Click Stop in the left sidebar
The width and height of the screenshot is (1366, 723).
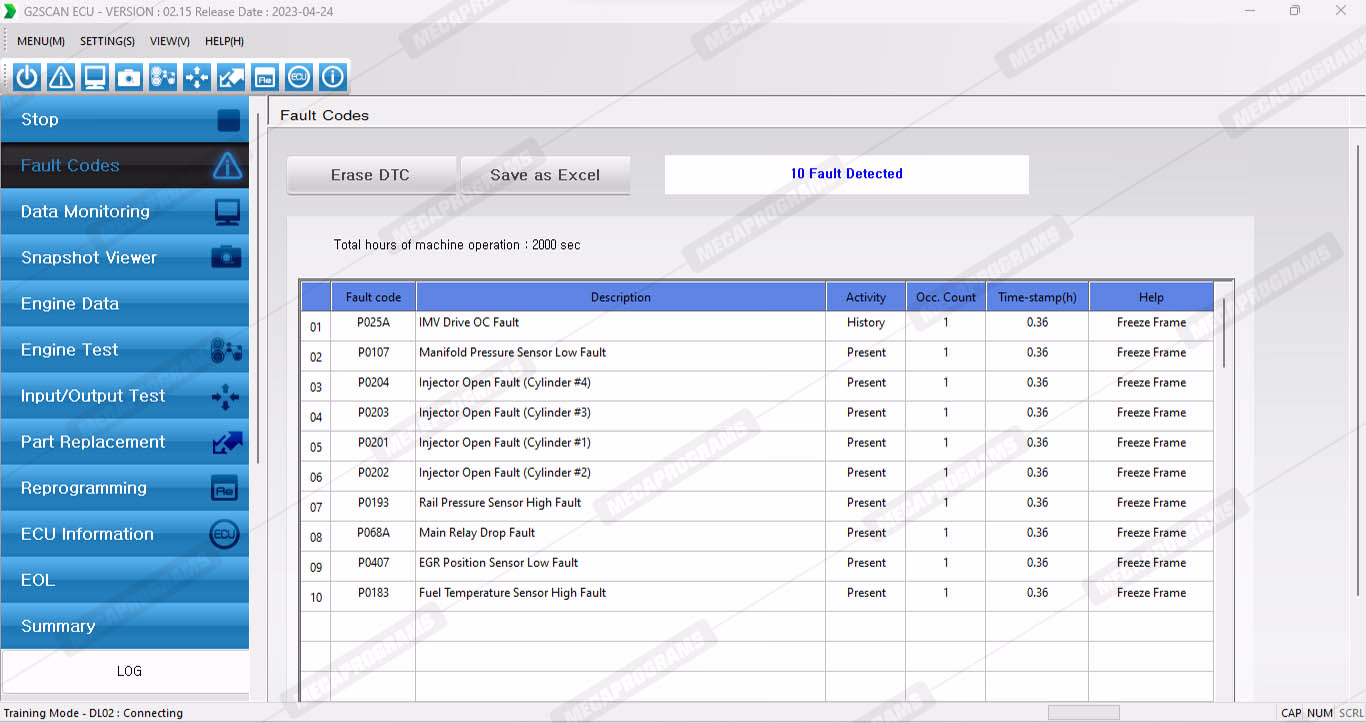tap(125, 120)
